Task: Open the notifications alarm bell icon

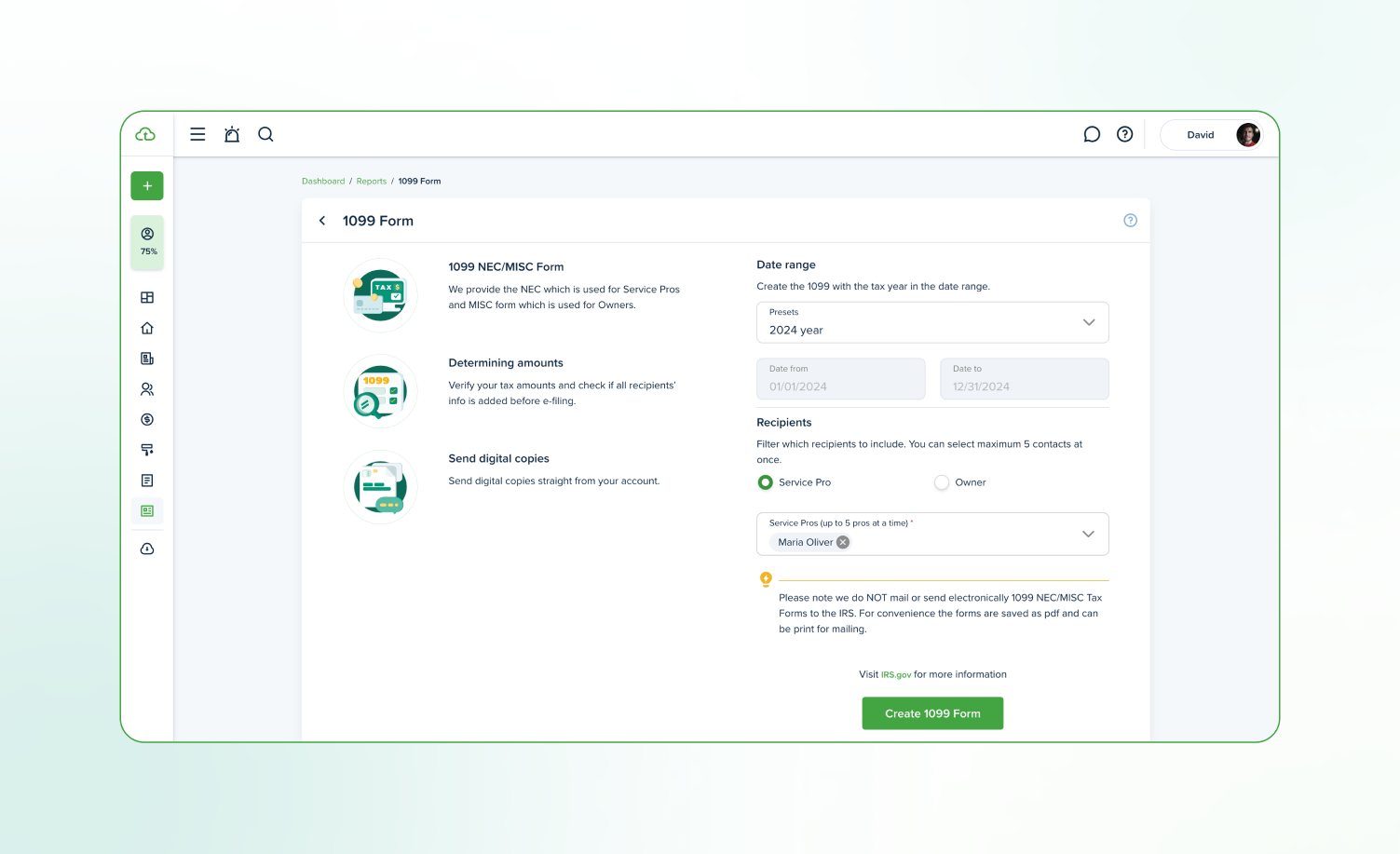Action: pos(232,134)
